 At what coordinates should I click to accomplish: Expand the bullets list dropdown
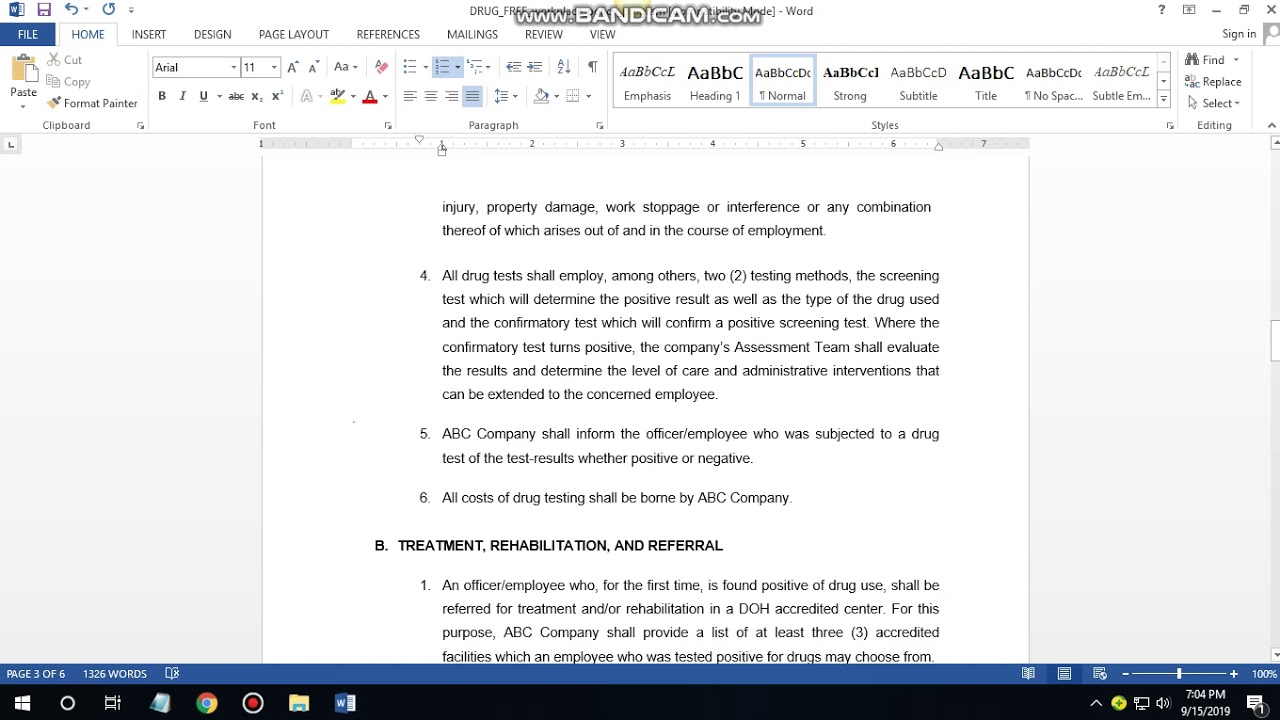coord(426,67)
